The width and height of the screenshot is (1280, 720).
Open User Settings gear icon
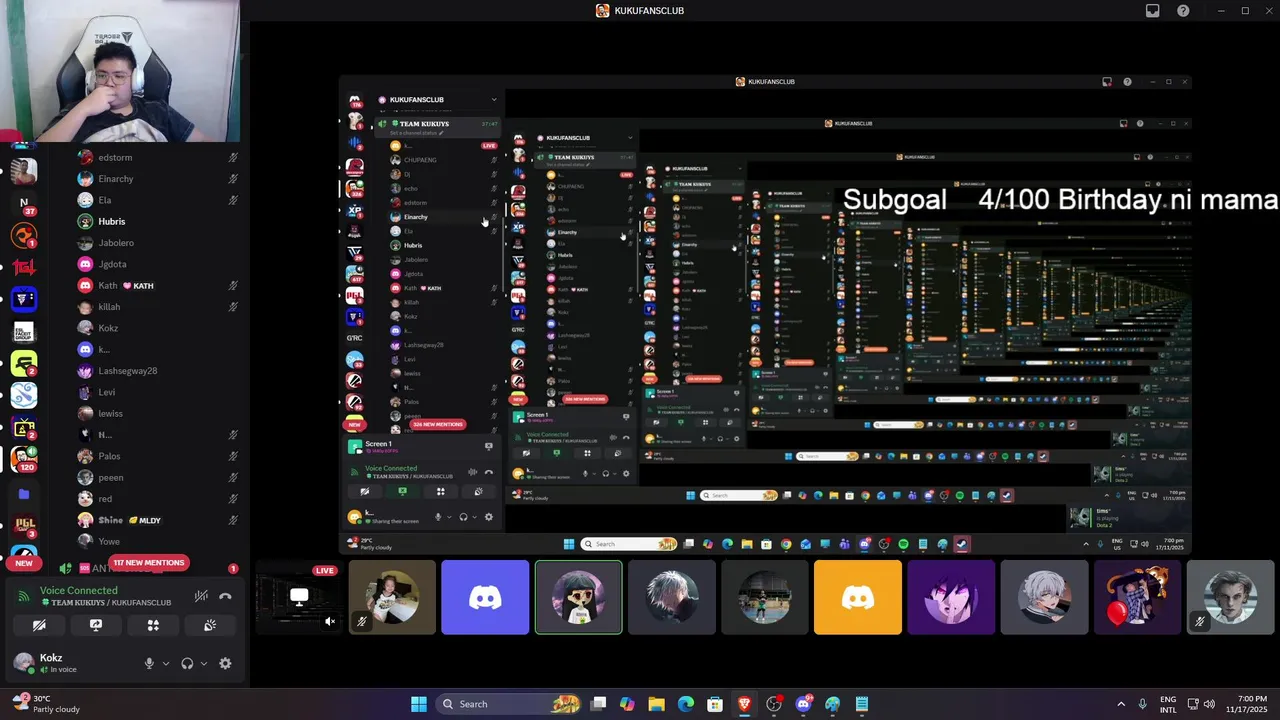(x=225, y=663)
